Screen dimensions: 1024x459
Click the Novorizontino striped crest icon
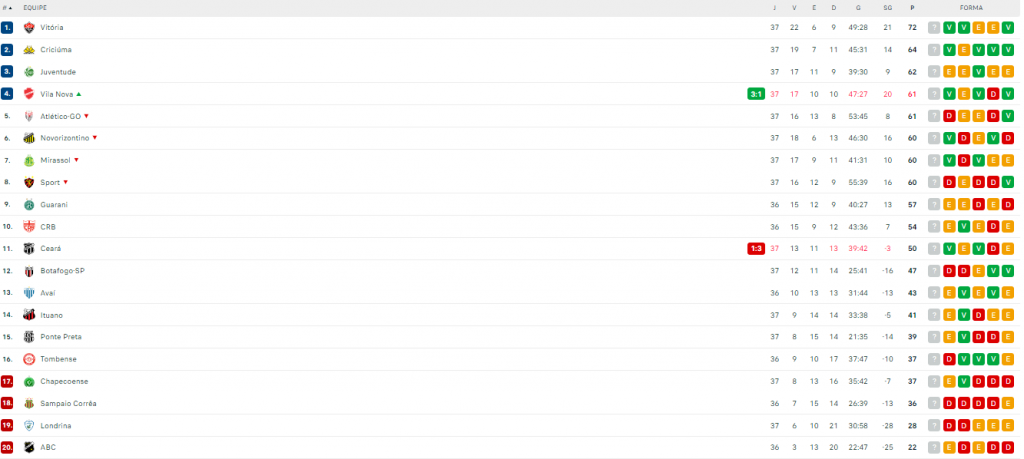29,138
